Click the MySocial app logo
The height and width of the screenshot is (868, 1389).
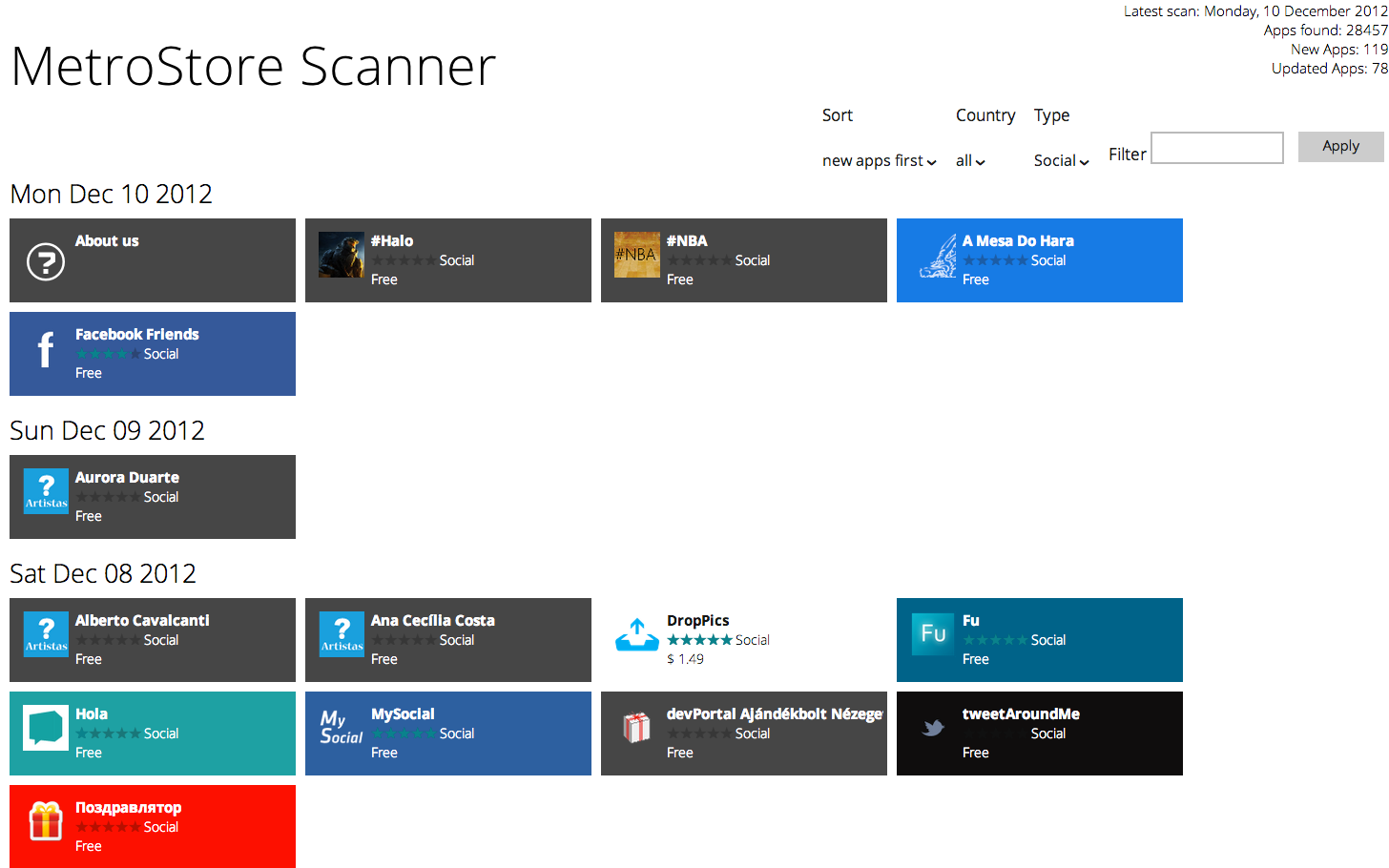tap(341, 728)
